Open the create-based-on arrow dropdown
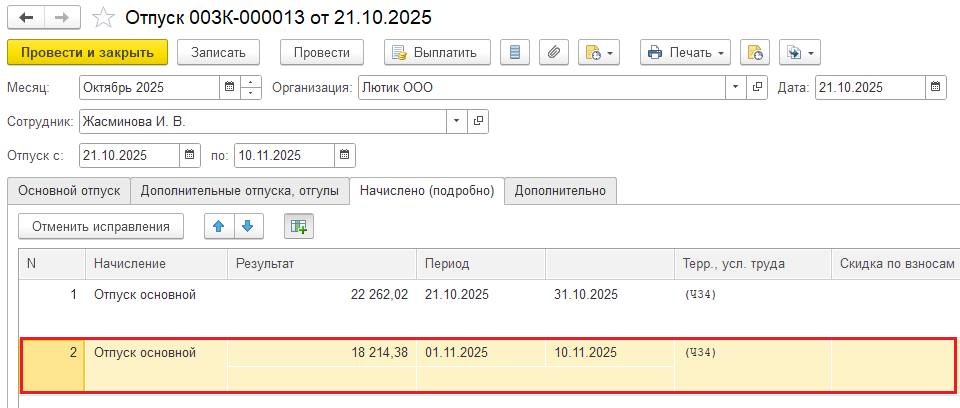This screenshot has height=408, width=960. [x=800, y=53]
